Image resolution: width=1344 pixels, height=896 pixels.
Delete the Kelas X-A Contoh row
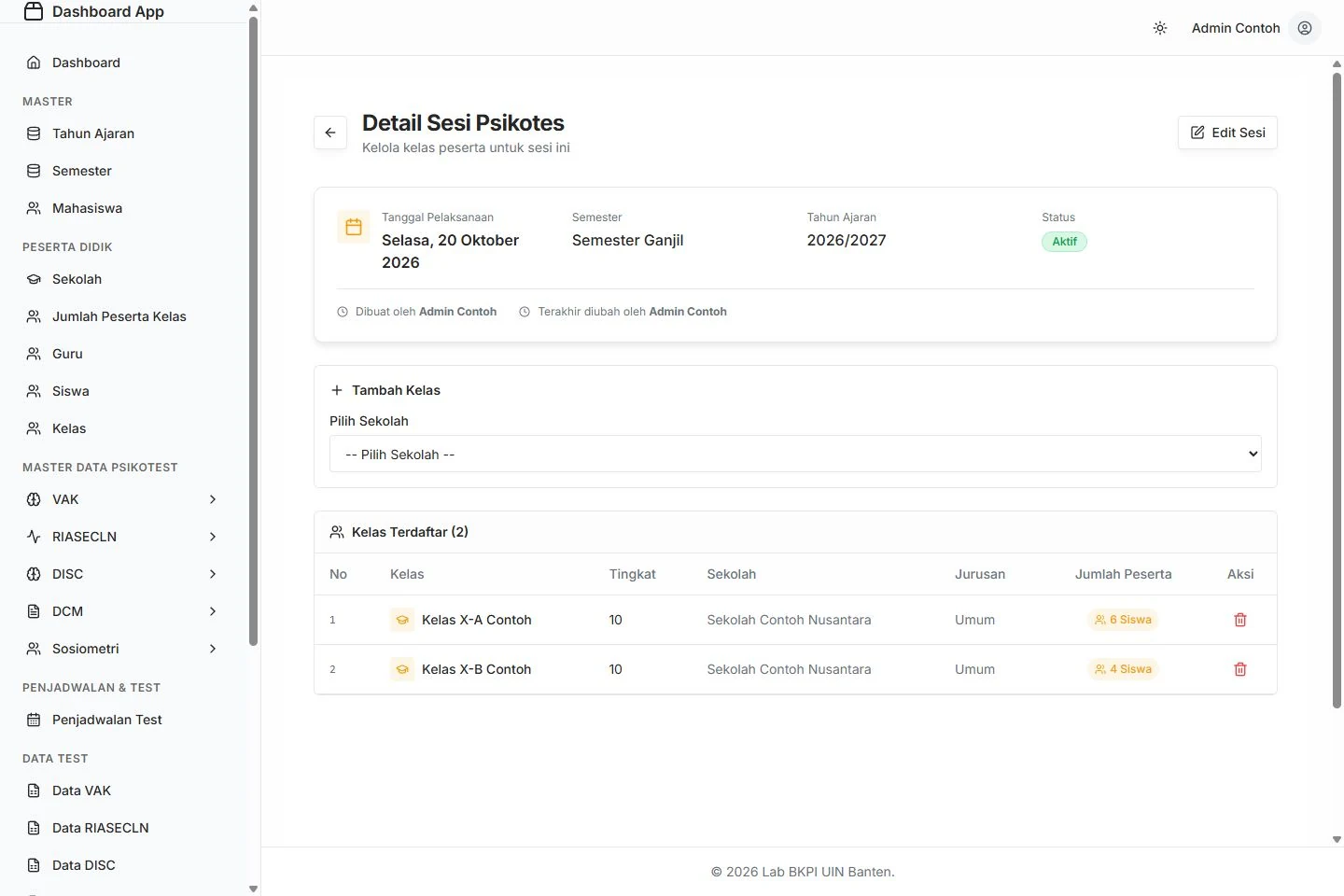click(1240, 620)
